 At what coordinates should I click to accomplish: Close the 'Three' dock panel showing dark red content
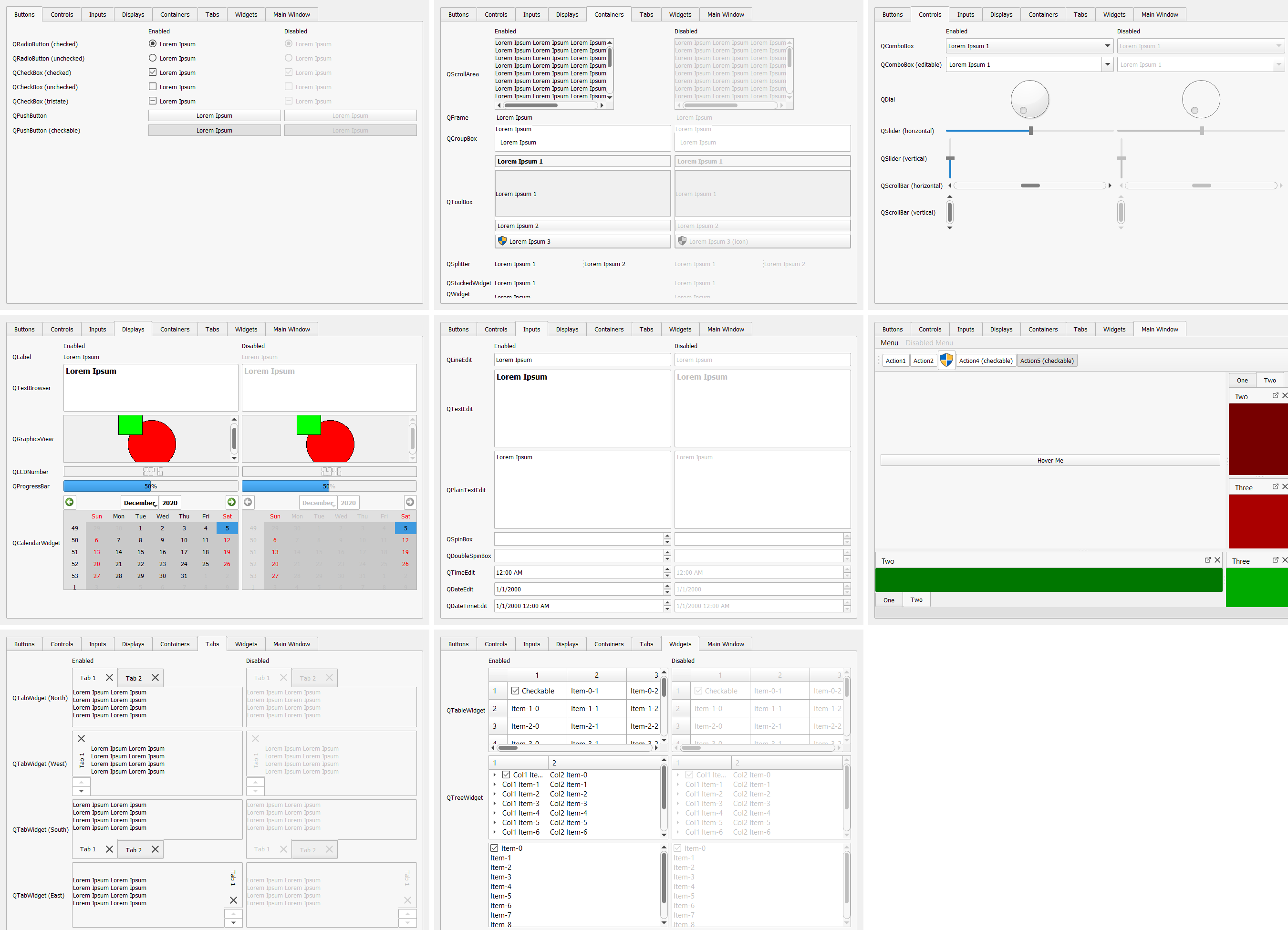pos(1284,486)
